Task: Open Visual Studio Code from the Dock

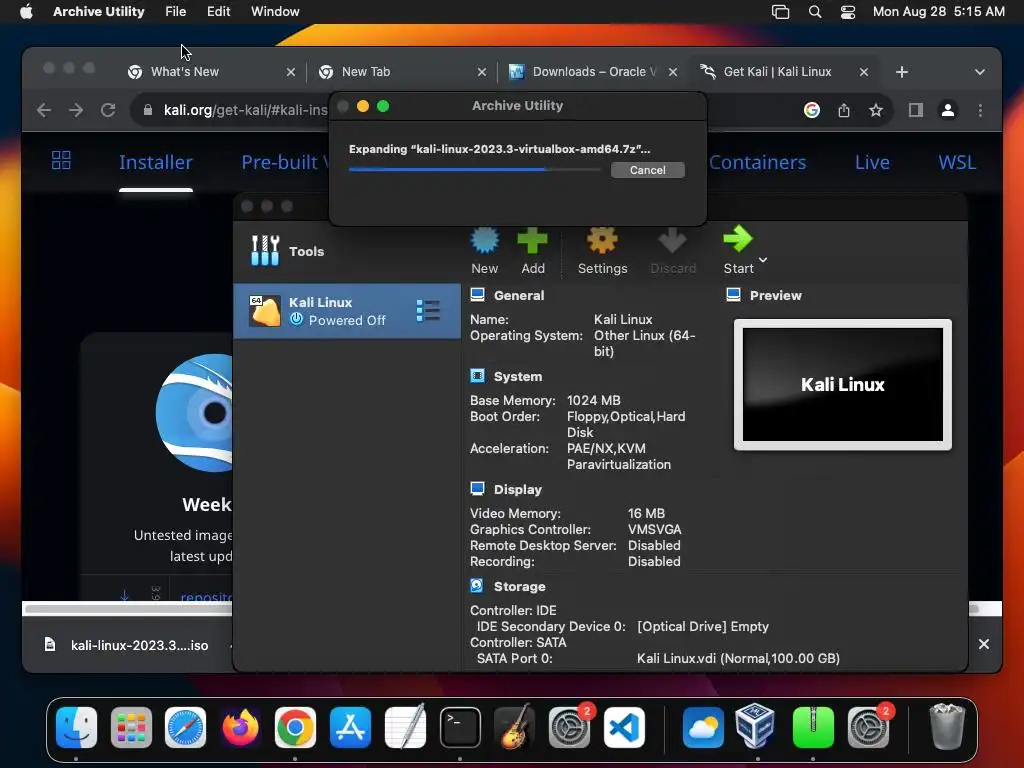Action: [x=624, y=728]
